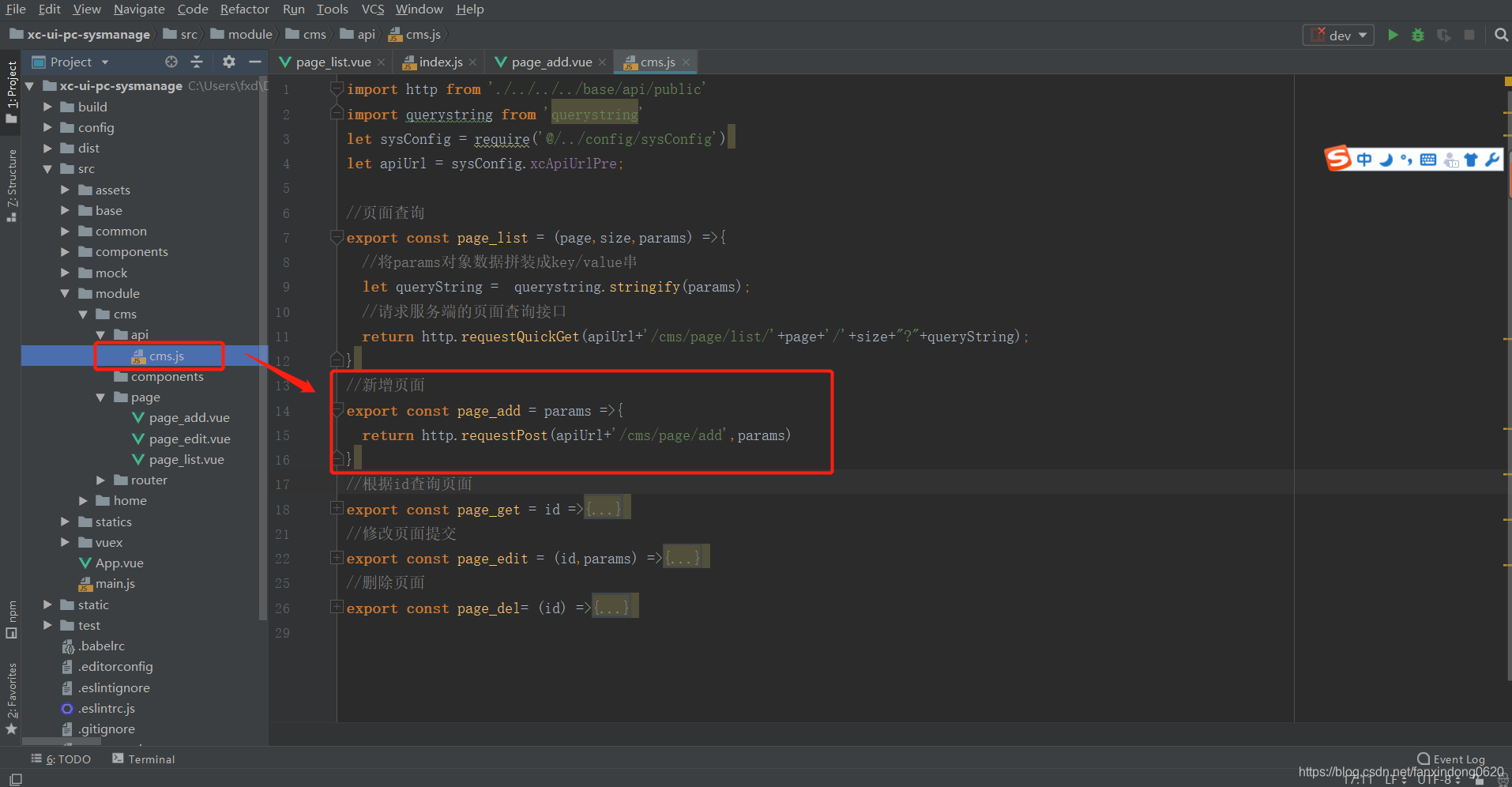Open the 2: Favorites tool window strip
Screen dimensions: 1512x787
click(x=11, y=699)
